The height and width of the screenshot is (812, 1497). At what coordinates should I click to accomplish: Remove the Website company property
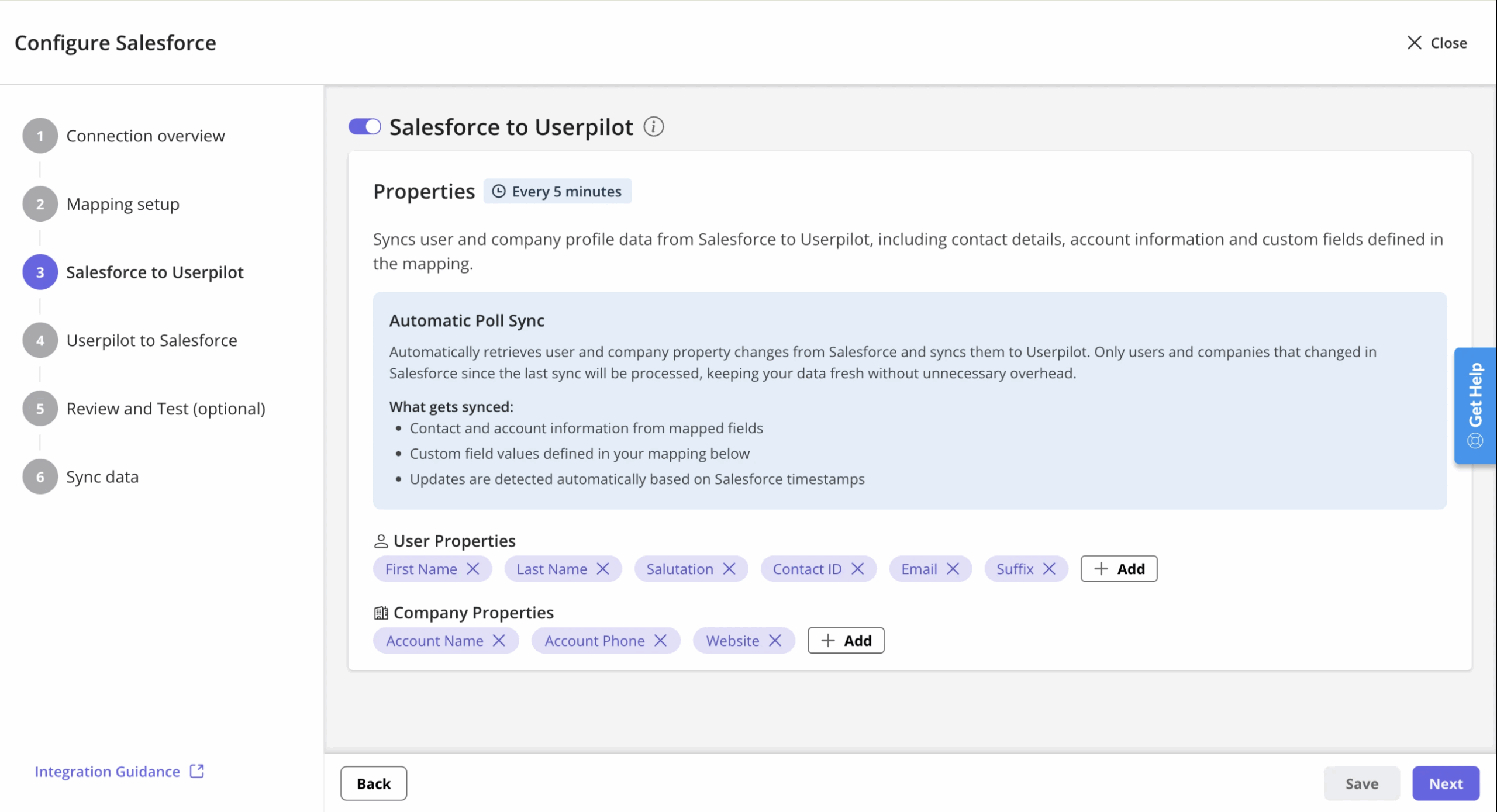point(775,641)
